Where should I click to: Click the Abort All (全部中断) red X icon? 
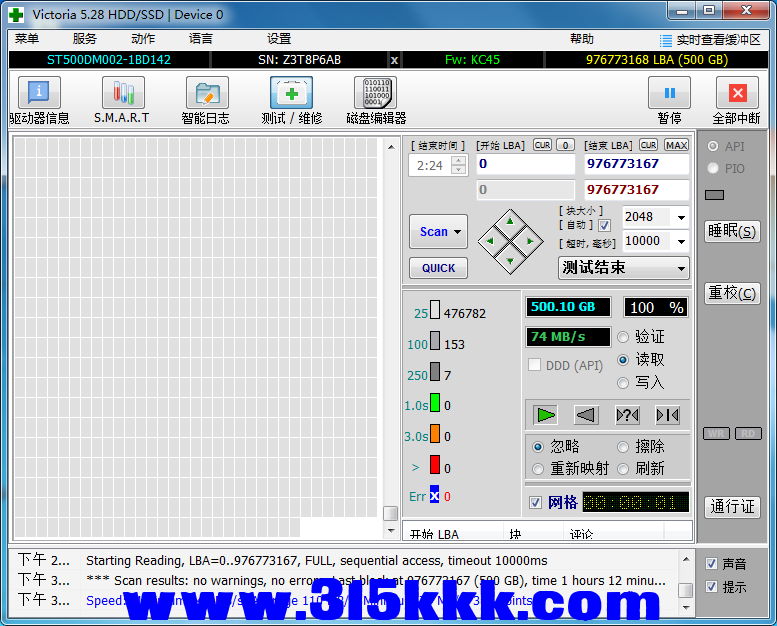point(737,93)
